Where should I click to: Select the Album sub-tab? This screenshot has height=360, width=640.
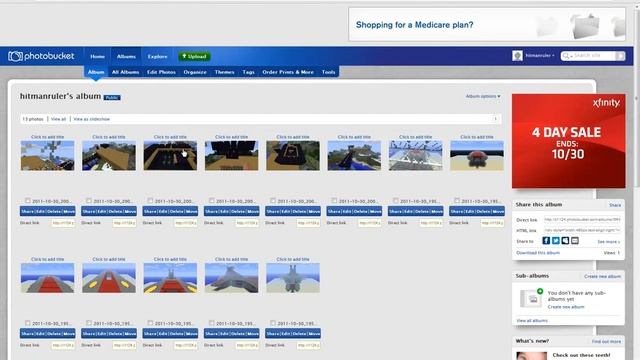[96, 72]
